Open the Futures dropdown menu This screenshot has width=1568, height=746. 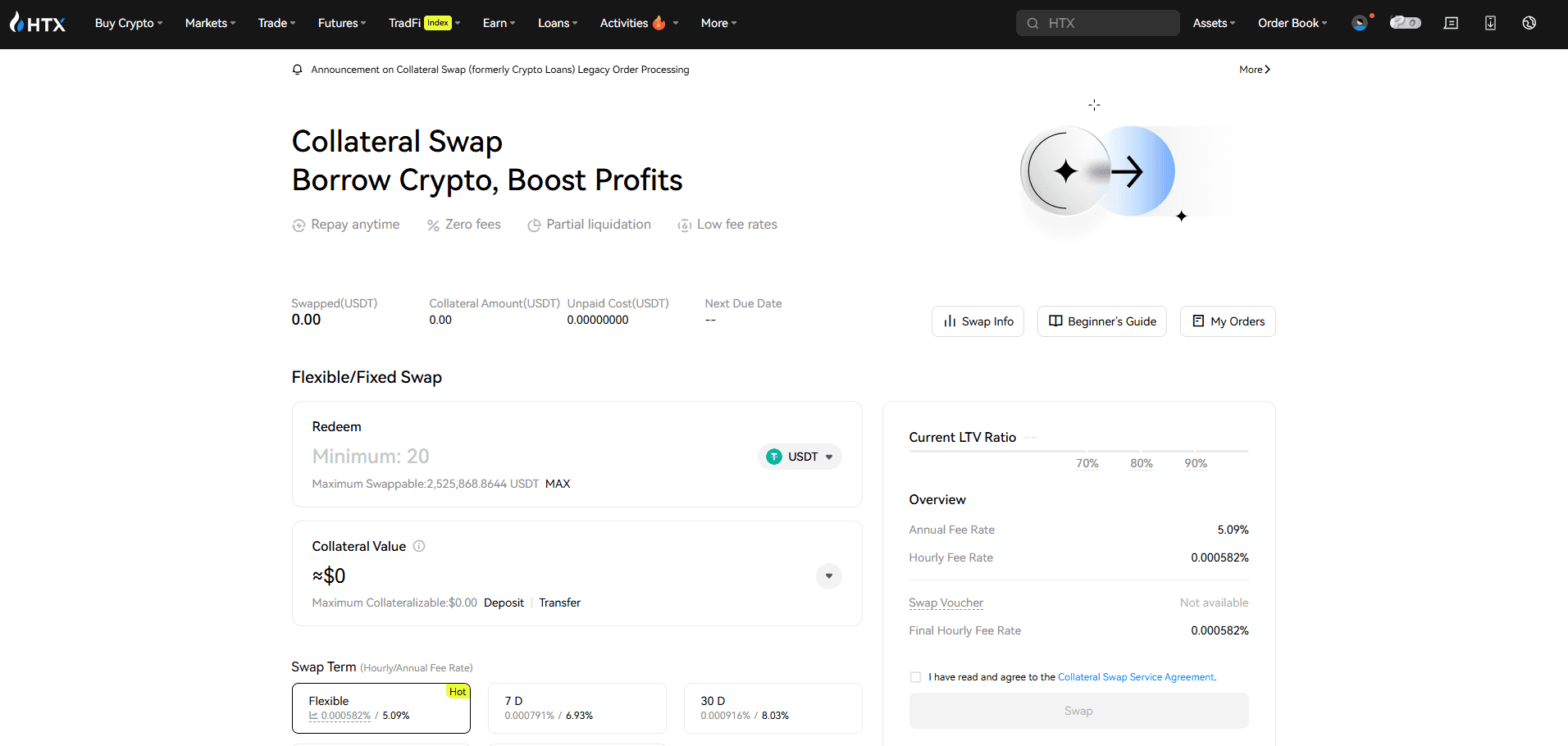pos(342,23)
